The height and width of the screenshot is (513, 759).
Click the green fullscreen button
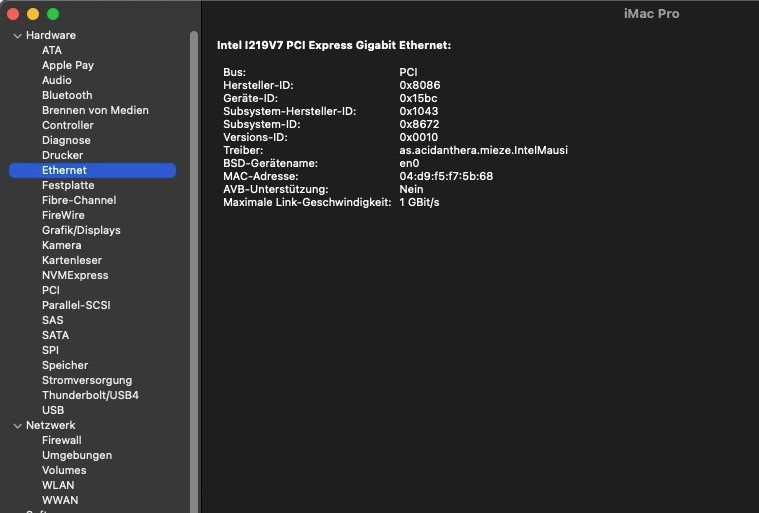pos(52,14)
